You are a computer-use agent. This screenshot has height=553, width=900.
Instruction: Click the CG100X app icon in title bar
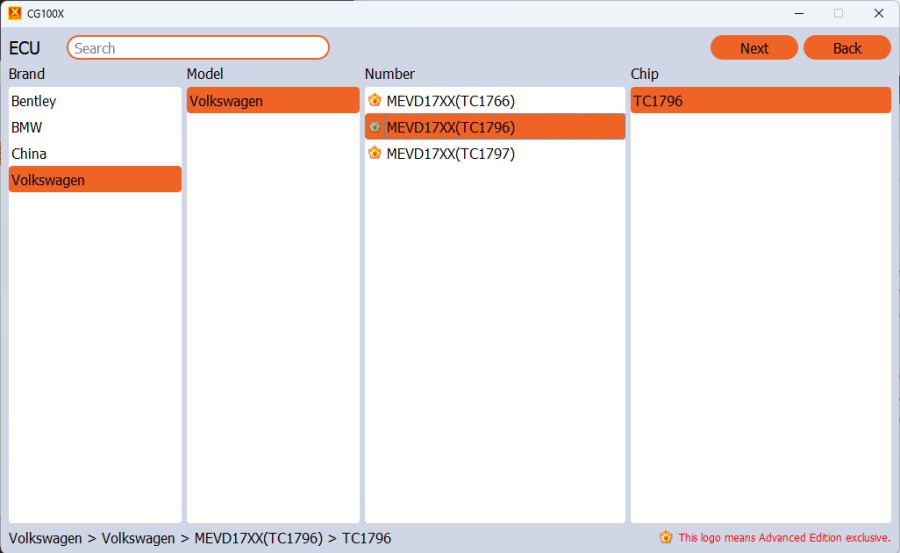point(14,13)
